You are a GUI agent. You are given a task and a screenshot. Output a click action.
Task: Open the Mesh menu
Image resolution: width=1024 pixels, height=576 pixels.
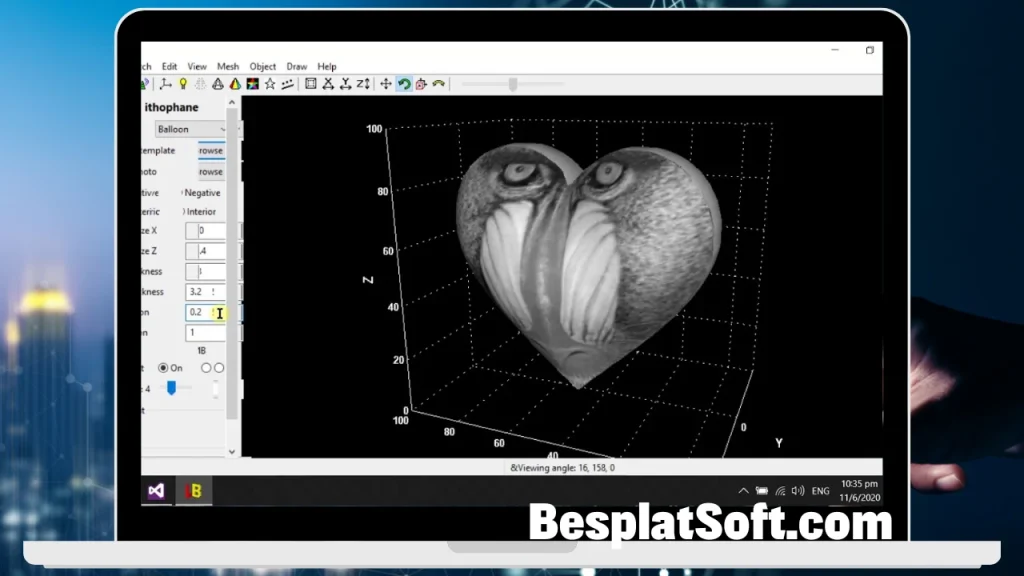point(228,66)
